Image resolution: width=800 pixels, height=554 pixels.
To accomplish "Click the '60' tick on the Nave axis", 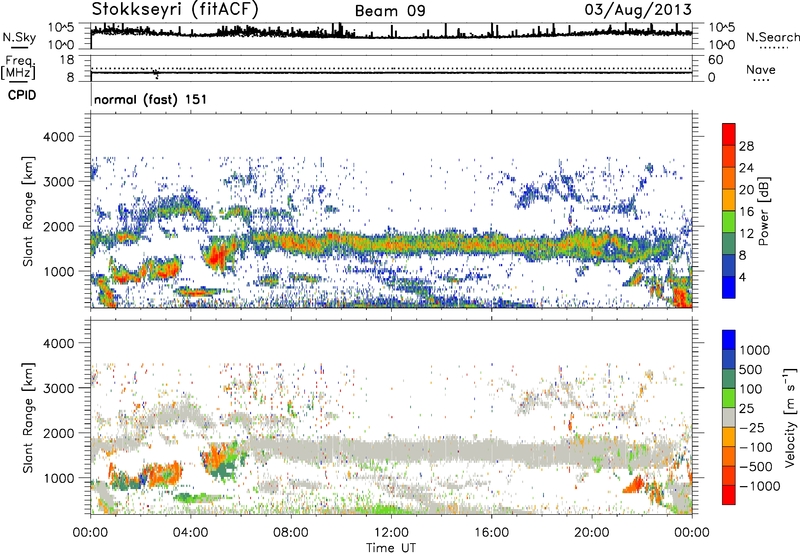I will point(715,60).
